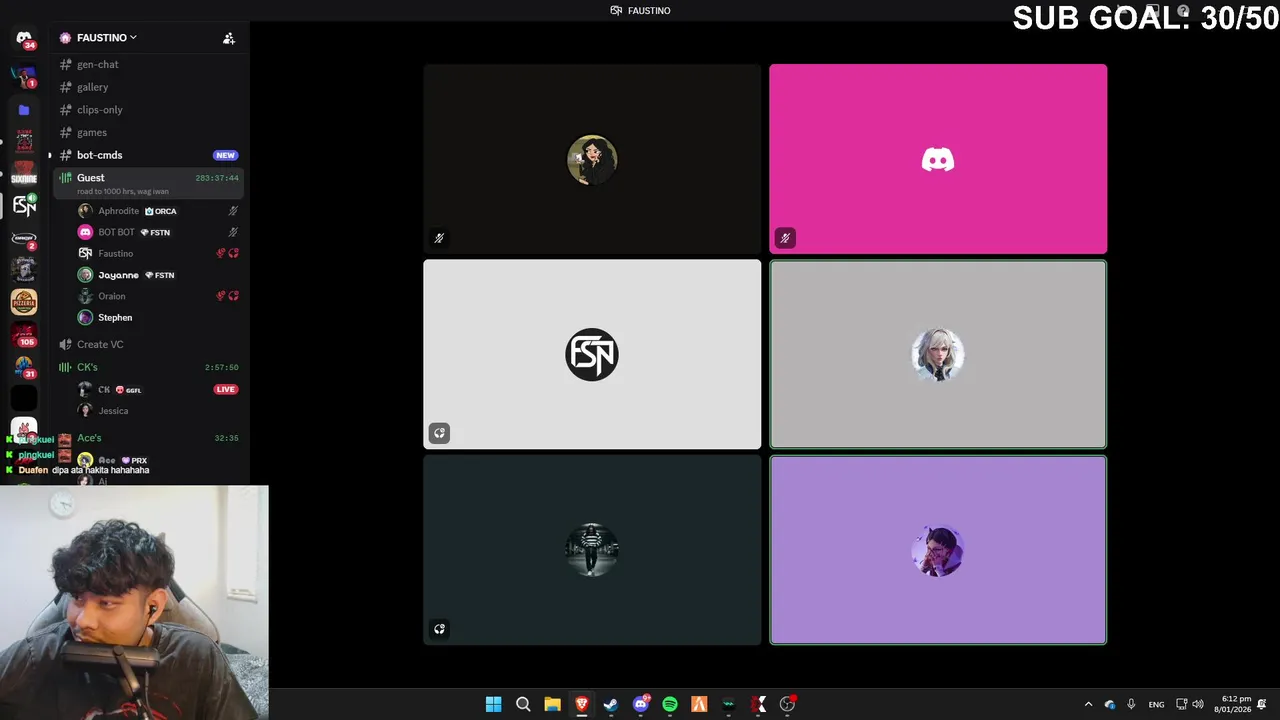Focus the gray tile with white-haired avatar
The width and height of the screenshot is (1280, 720).
pyautogui.click(x=938, y=354)
